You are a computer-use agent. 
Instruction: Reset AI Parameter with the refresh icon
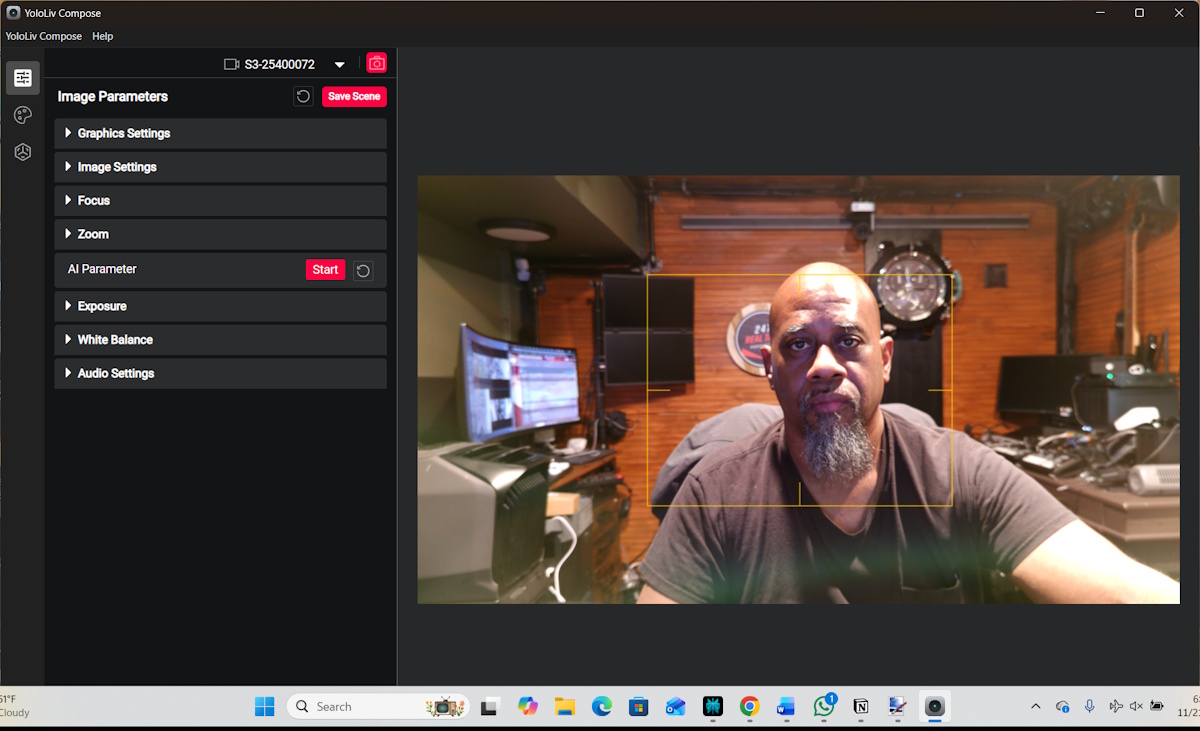click(364, 270)
